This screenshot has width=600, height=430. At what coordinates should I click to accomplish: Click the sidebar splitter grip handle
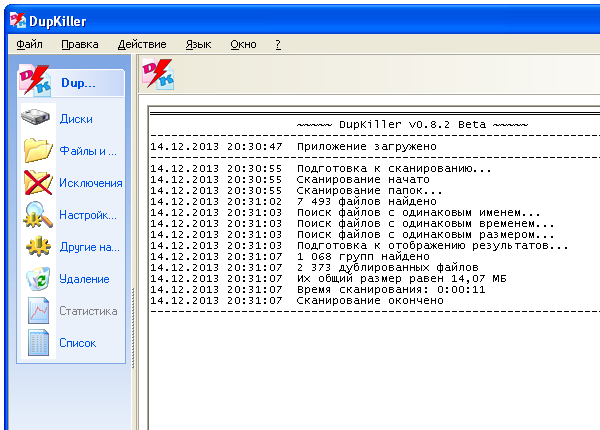[x=133, y=328]
